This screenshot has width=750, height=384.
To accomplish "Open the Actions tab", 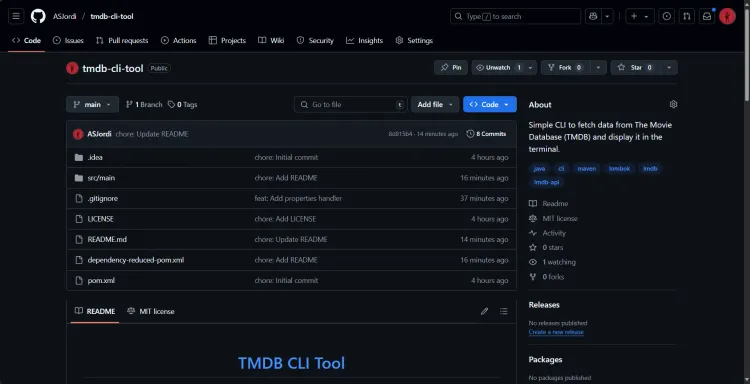I will click(178, 41).
